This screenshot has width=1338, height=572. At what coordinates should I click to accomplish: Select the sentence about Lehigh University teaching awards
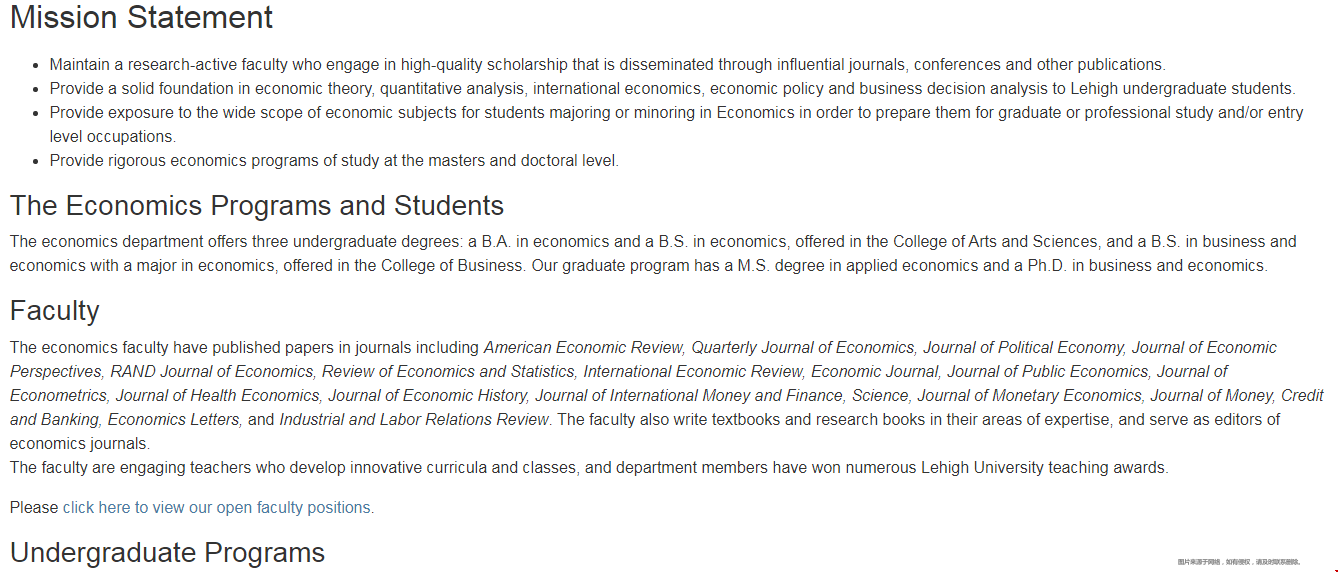[x=589, y=467]
